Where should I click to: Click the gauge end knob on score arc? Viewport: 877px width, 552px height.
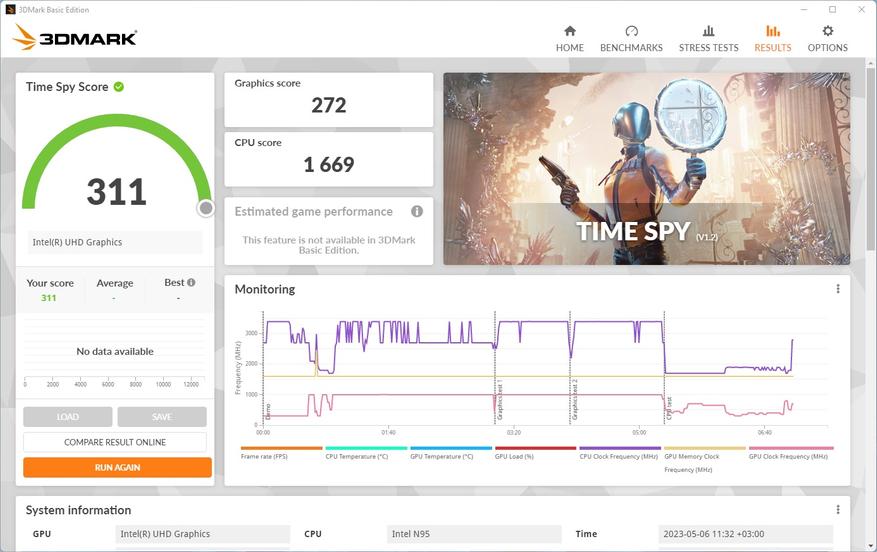pyautogui.click(x=206, y=208)
